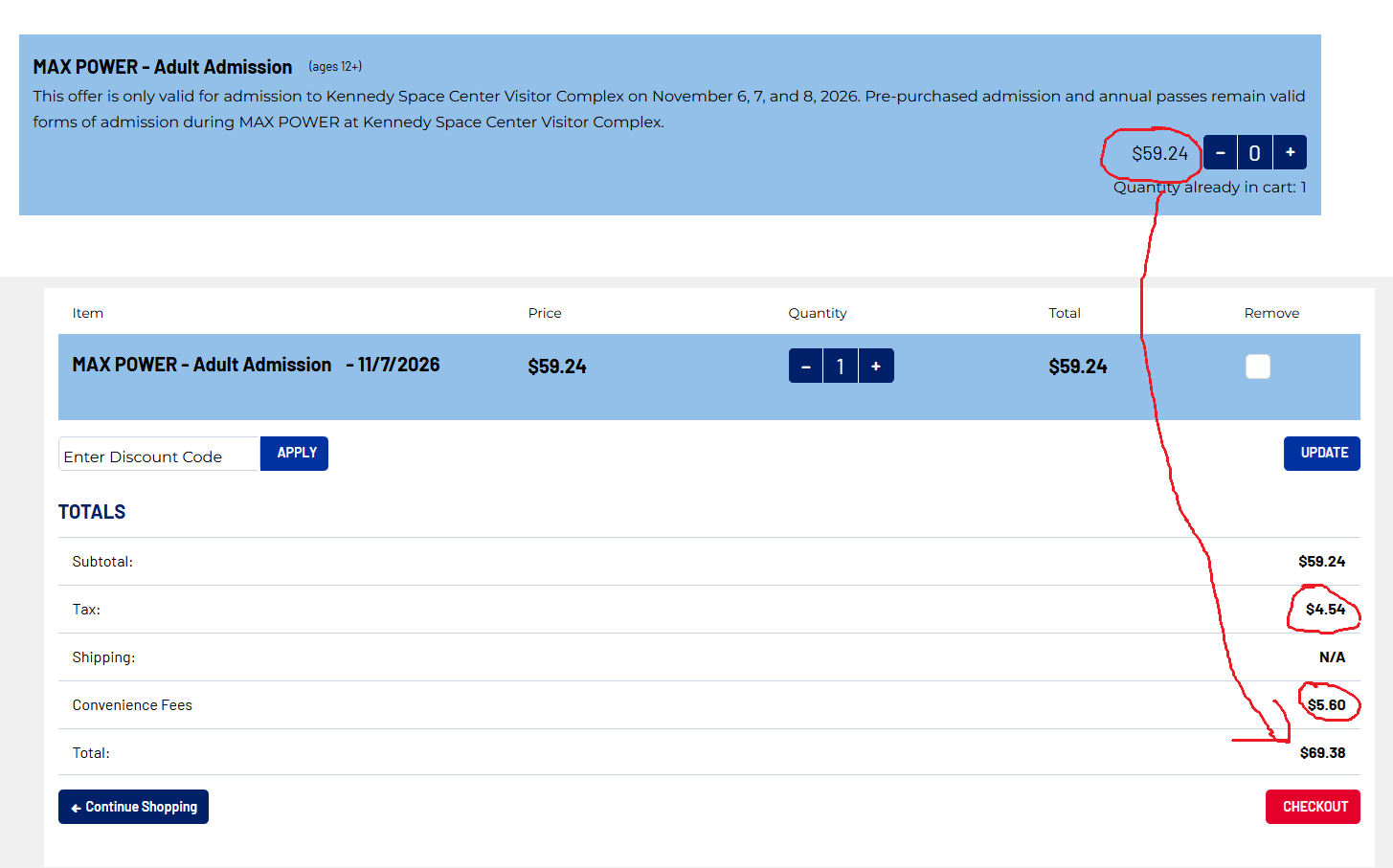Click the Subtotal label
This screenshot has width=1393, height=868.
point(102,562)
